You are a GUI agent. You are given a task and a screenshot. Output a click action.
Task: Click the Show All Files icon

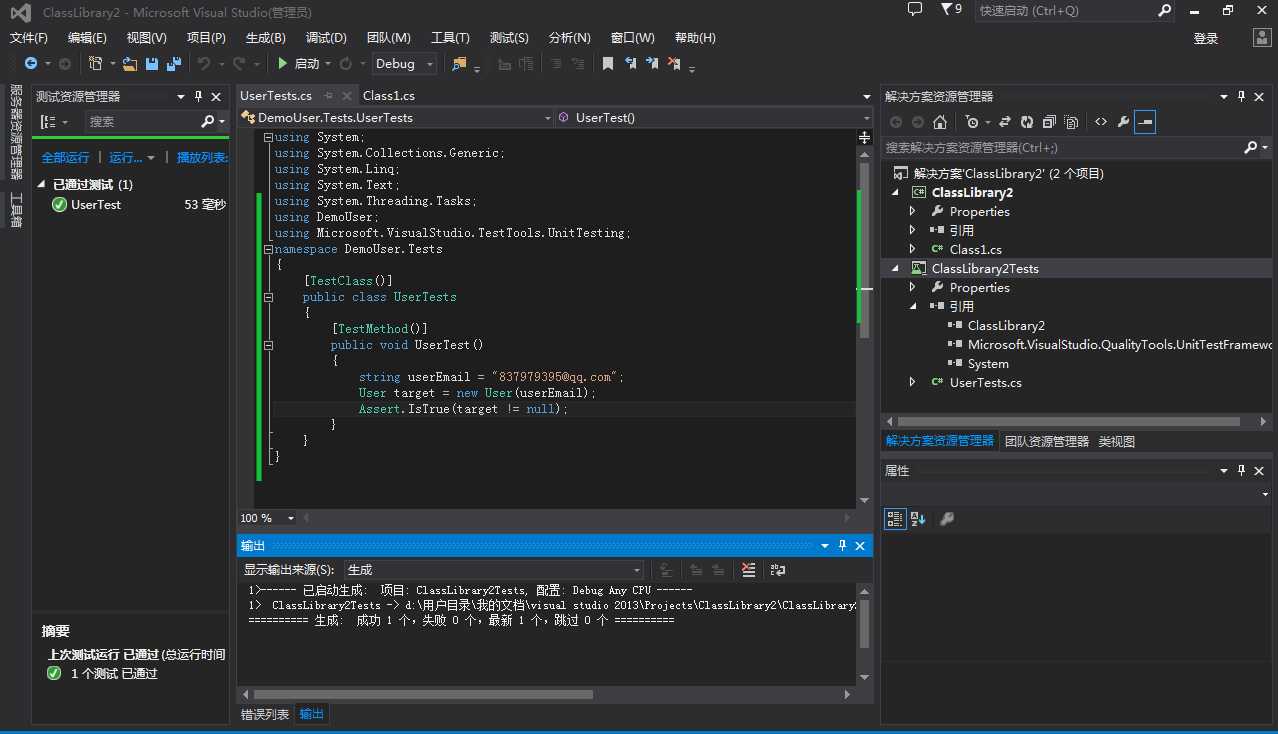click(x=1071, y=122)
